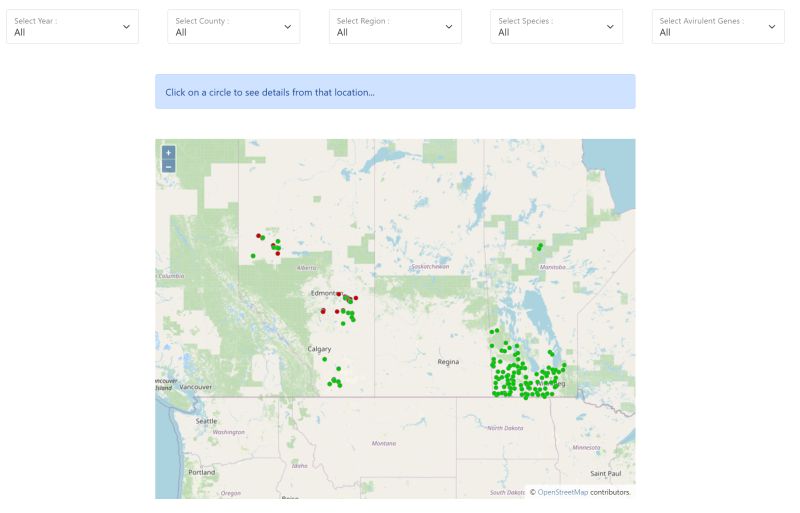Zoom out the map with minus button
800x513 pixels.
click(x=168, y=166)
